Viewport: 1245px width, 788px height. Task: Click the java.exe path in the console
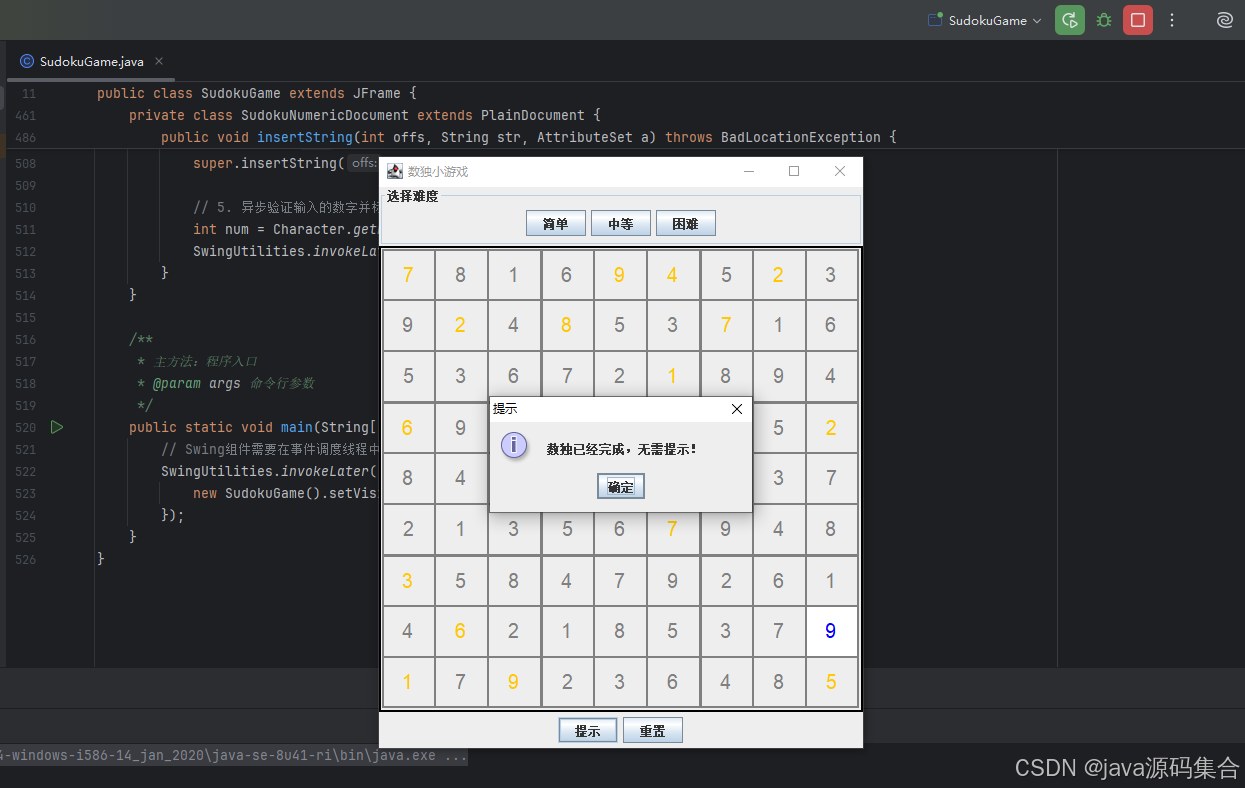pyautogui.click(x=234, y=756)
